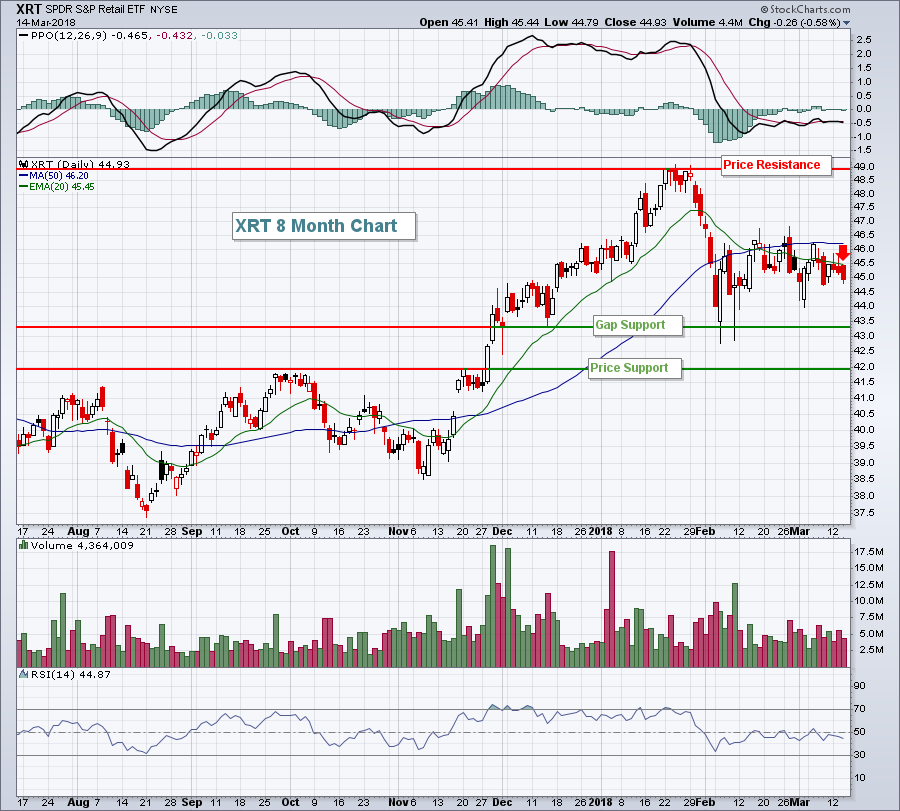Click the XRT ticker symbol heading
Screen dimensions: 900x811
[29, 9]
